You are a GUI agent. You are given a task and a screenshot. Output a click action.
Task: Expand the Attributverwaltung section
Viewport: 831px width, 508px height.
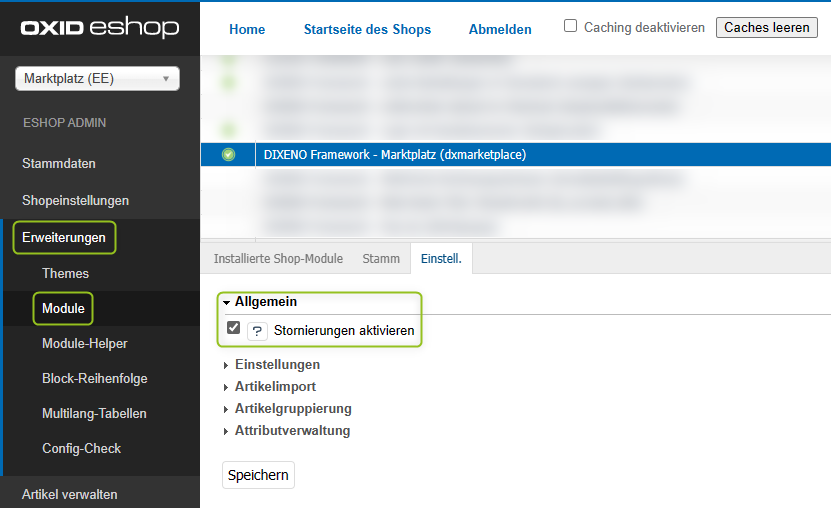pyautogui.click(x=287, y=431)
